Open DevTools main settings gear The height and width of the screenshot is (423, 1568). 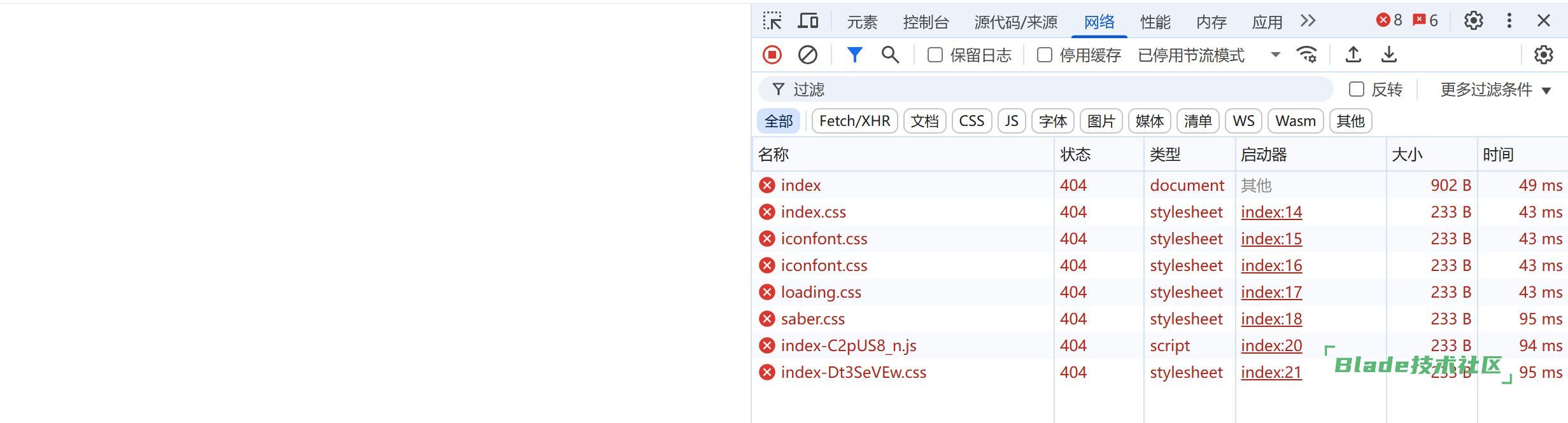[1474, 21]
